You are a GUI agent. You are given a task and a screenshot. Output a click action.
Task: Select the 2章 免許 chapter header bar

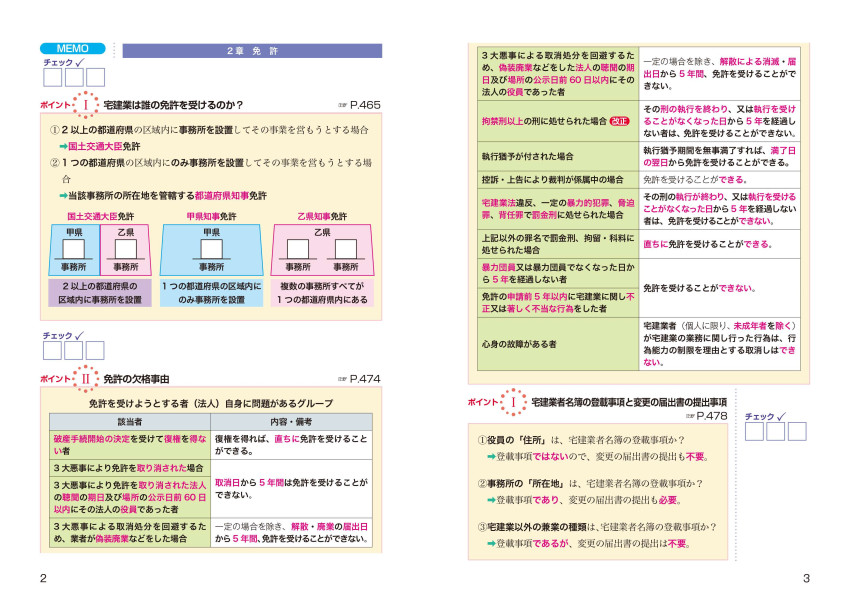(251, 50)
